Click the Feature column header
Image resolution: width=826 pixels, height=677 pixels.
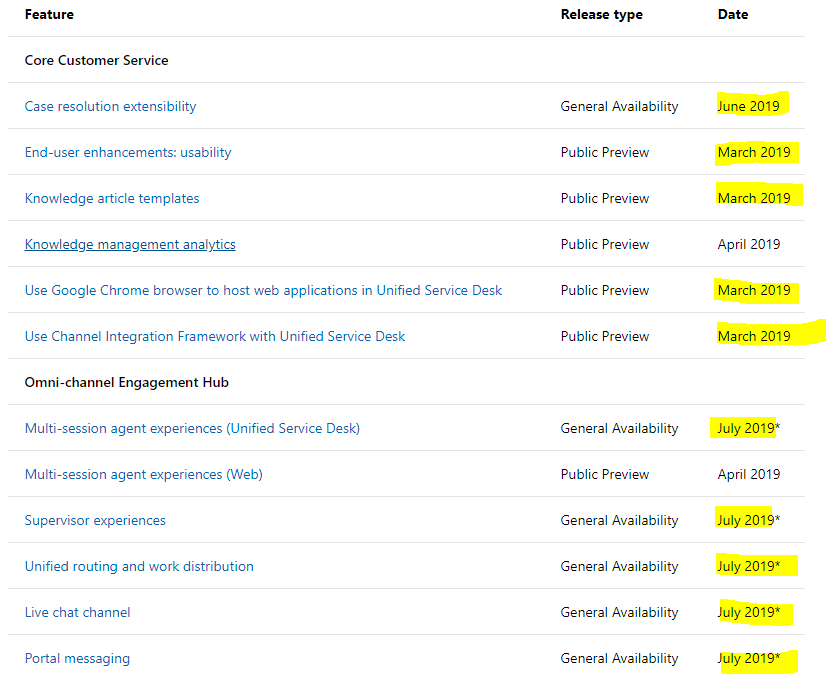49,14
